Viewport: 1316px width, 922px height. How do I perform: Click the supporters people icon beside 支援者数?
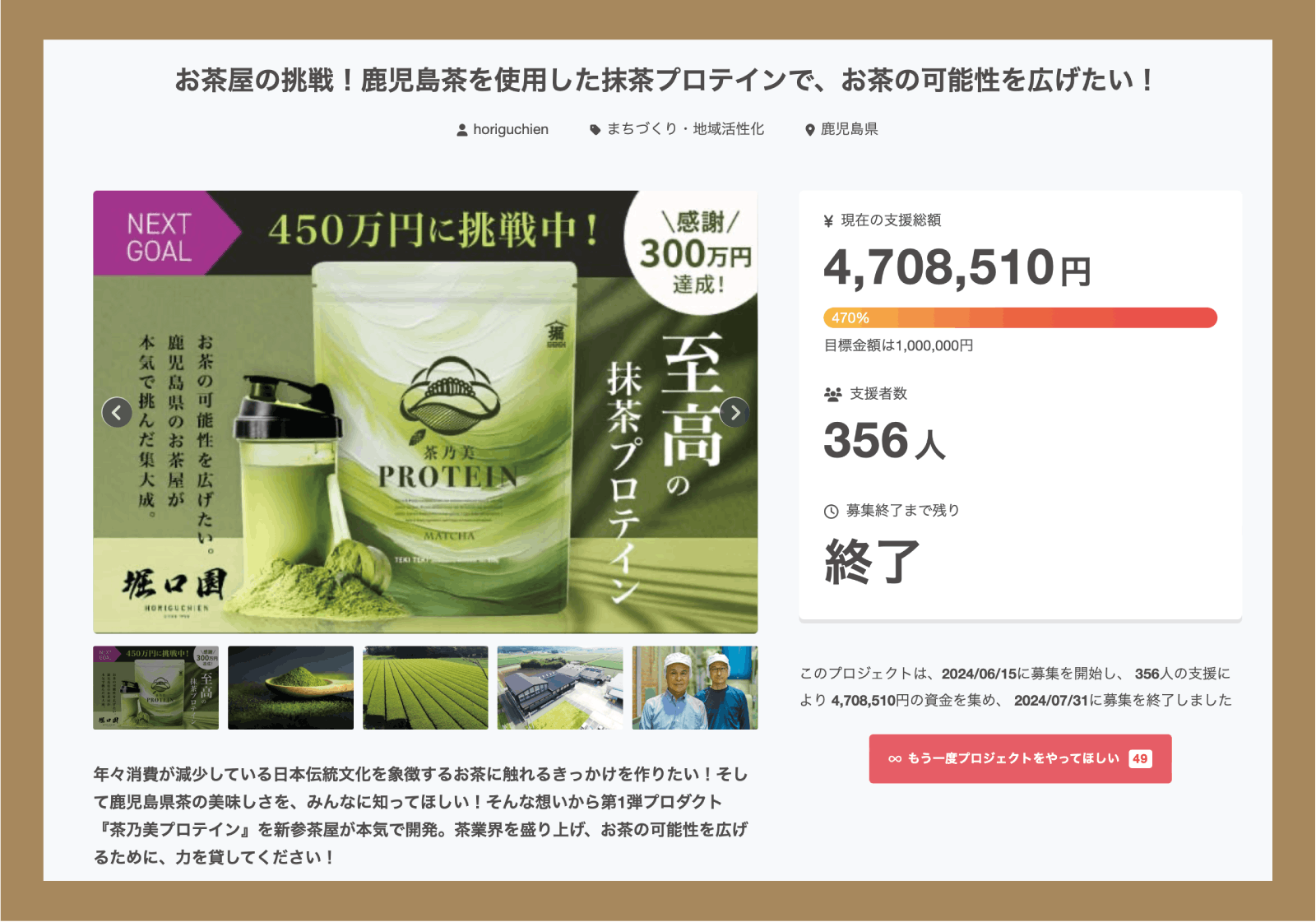pyautogui.click(x=833, y=395)
